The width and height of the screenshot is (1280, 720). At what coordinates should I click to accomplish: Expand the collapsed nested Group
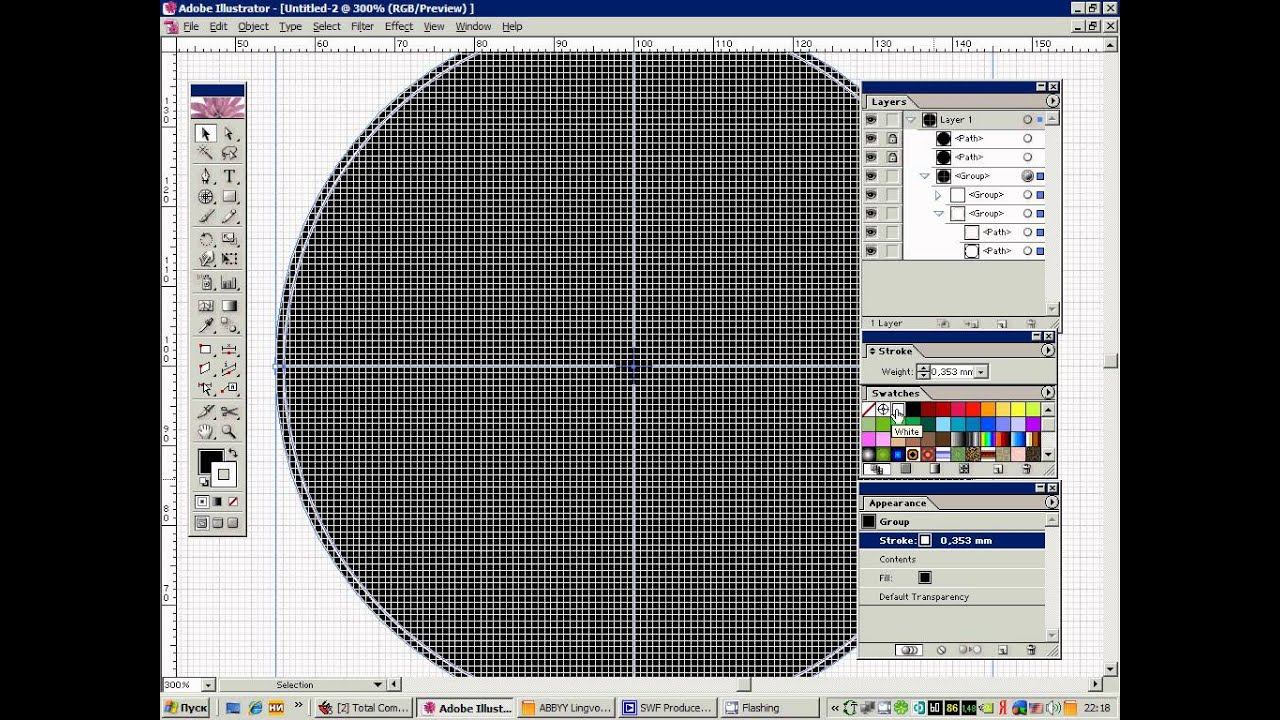point(938,195)
